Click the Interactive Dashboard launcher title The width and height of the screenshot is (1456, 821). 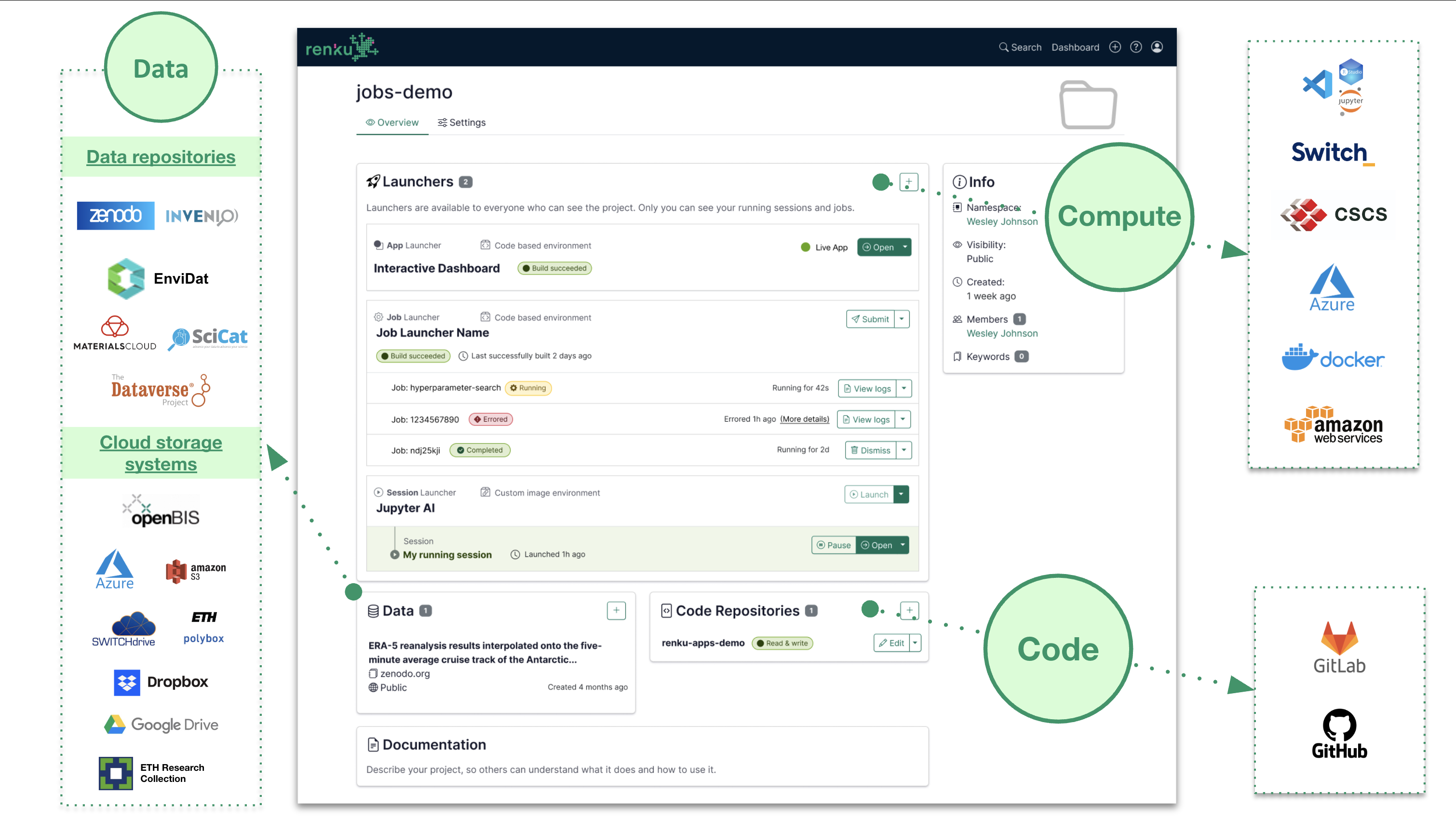tap(436, 268)
